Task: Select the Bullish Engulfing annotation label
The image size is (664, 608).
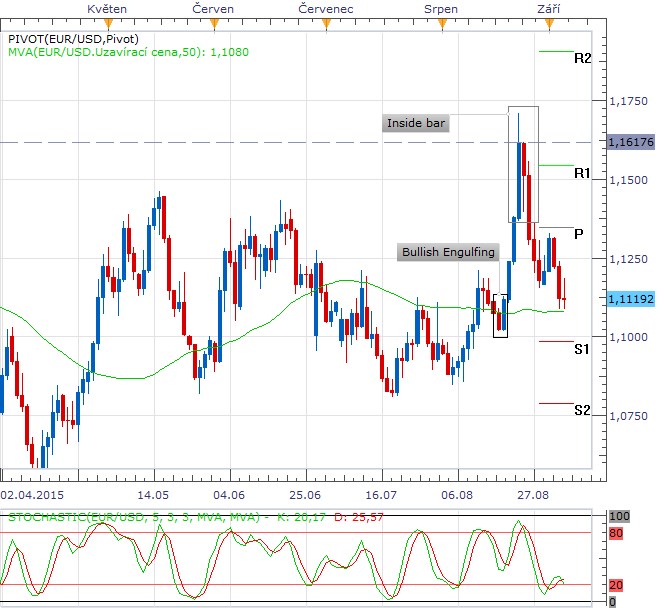Action: (448, 252)
